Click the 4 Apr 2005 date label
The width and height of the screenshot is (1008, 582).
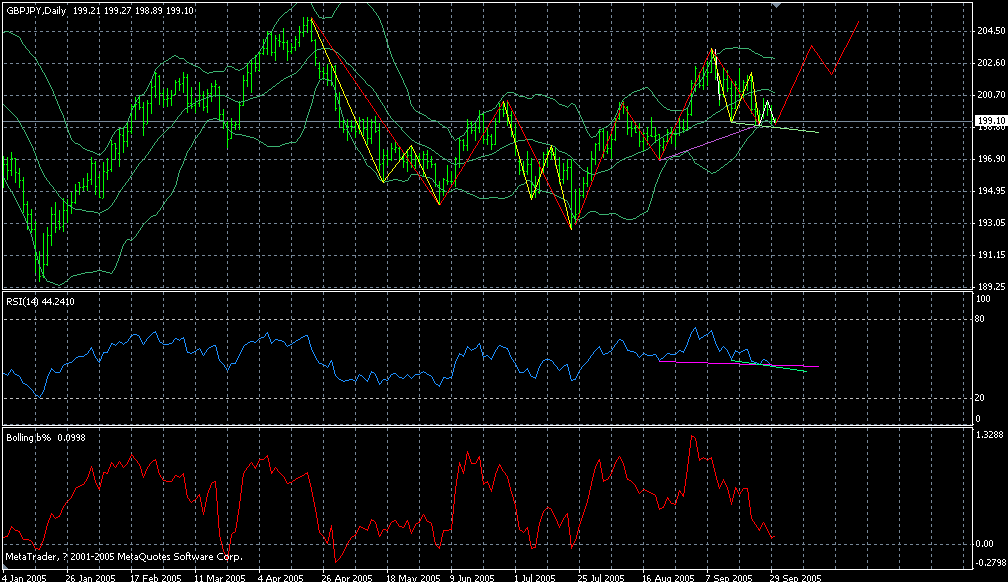[x=282, y=577]
